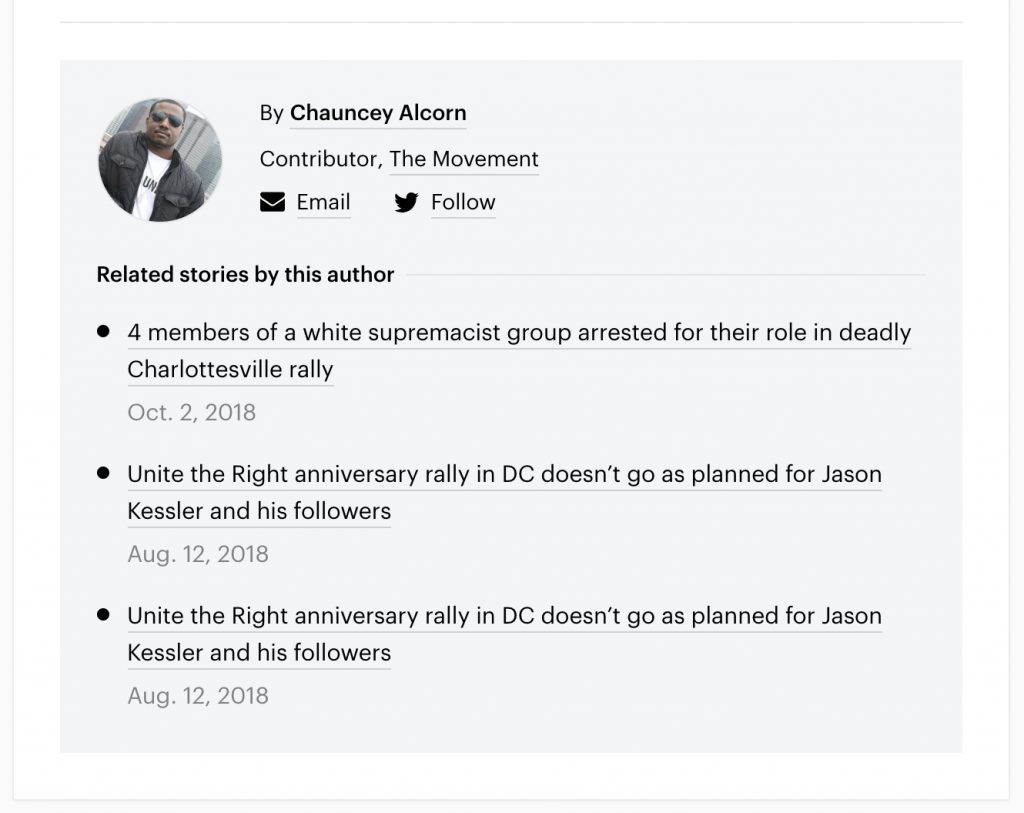
Task: Click the bullet beside the middle story
Action: (103, 473)
